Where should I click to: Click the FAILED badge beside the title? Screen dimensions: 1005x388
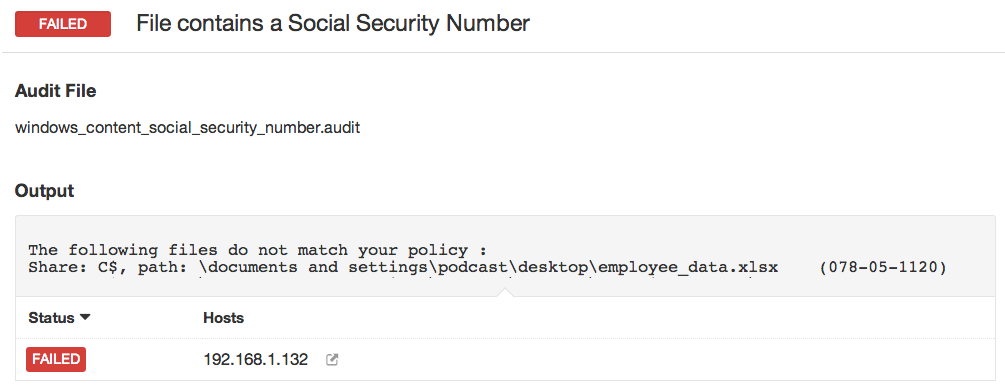tap(63, 24)
